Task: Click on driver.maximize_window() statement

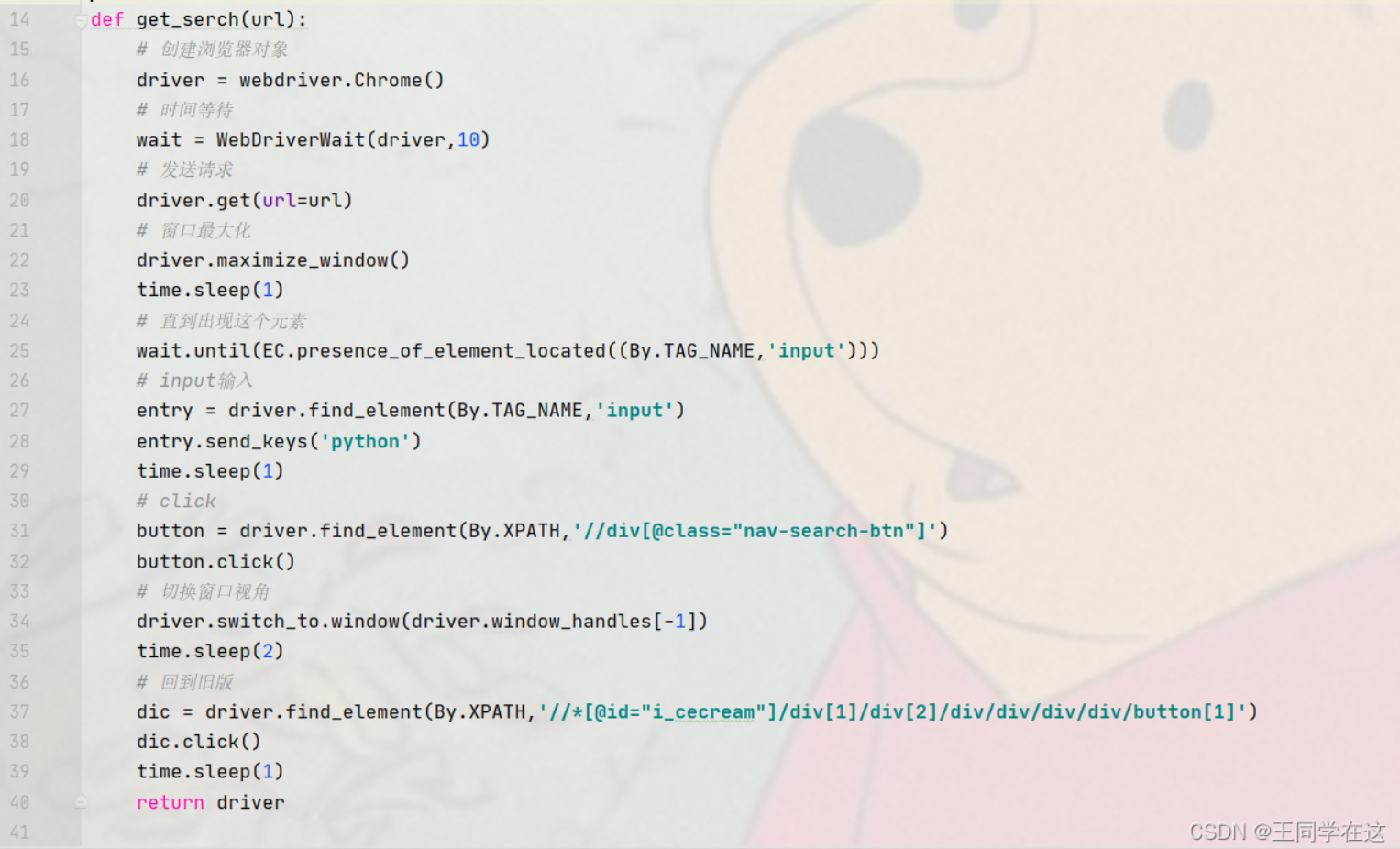Action: point(273,260)
